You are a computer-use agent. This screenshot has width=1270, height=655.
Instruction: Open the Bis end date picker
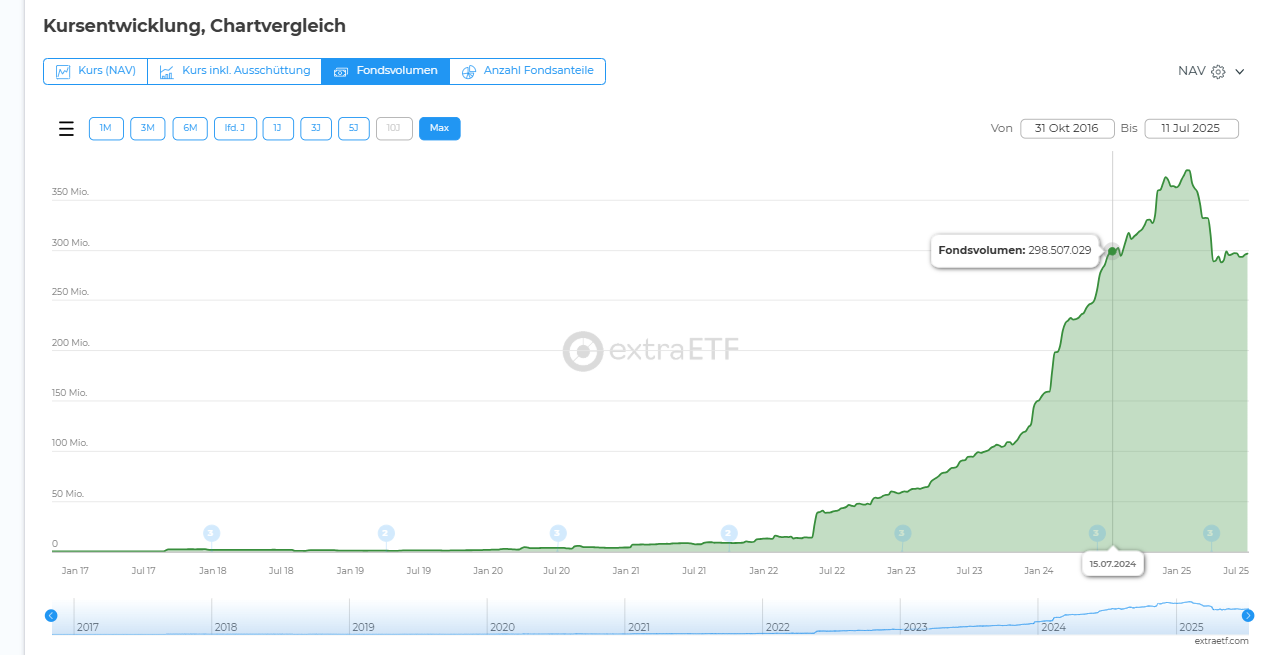point(1191,128)
